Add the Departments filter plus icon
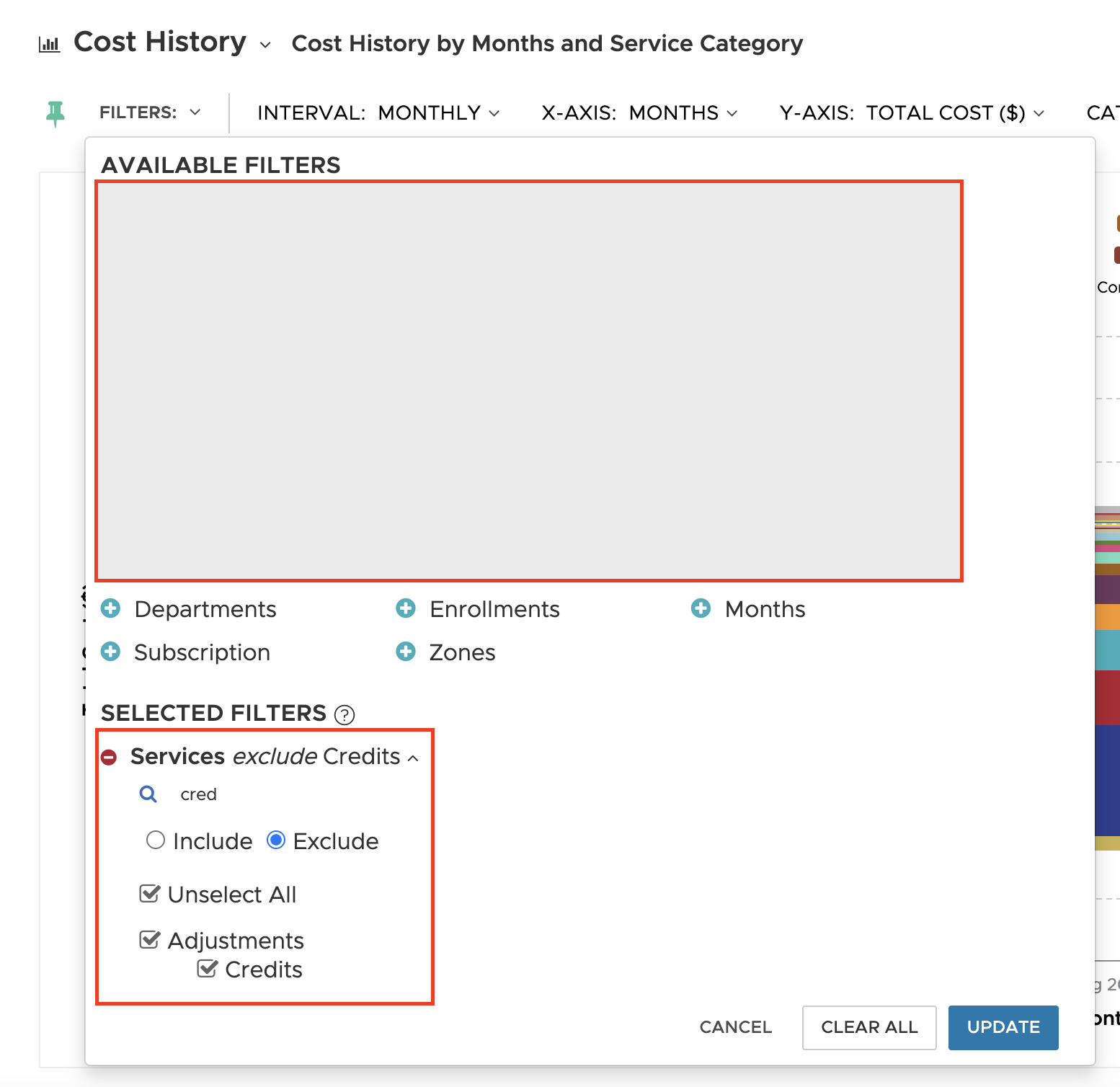 (111, 609)
